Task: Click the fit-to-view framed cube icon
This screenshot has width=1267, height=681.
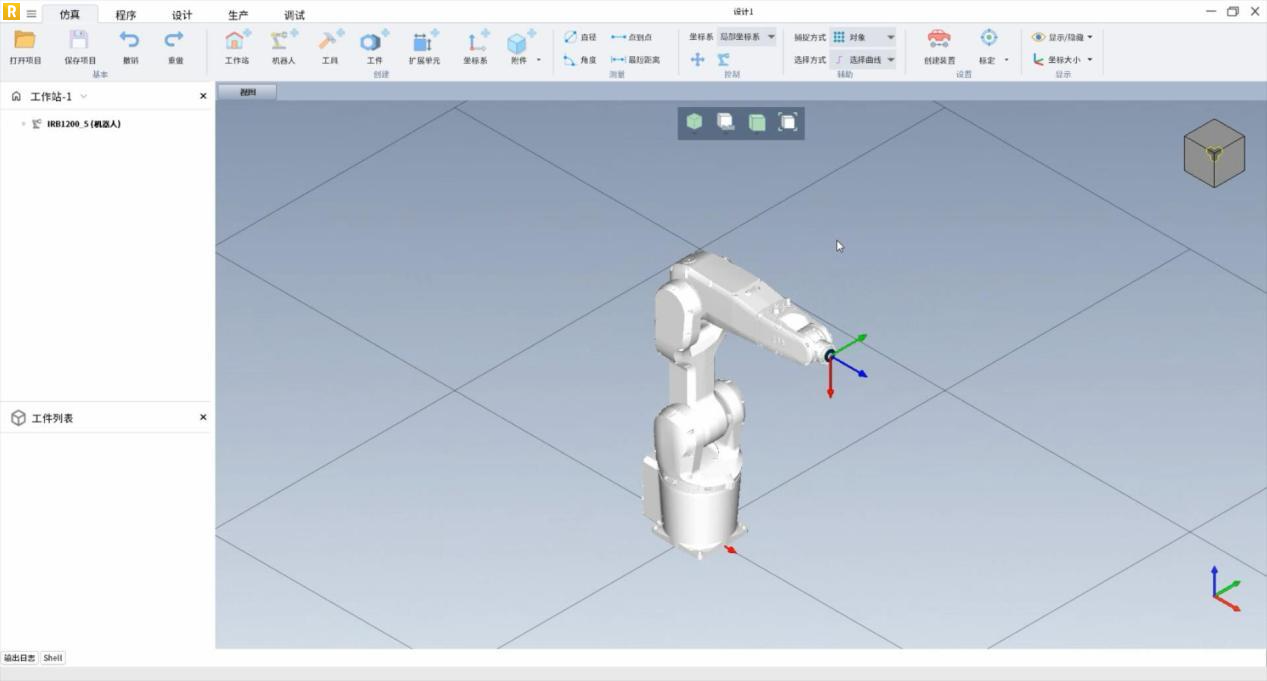Action: 788,122
